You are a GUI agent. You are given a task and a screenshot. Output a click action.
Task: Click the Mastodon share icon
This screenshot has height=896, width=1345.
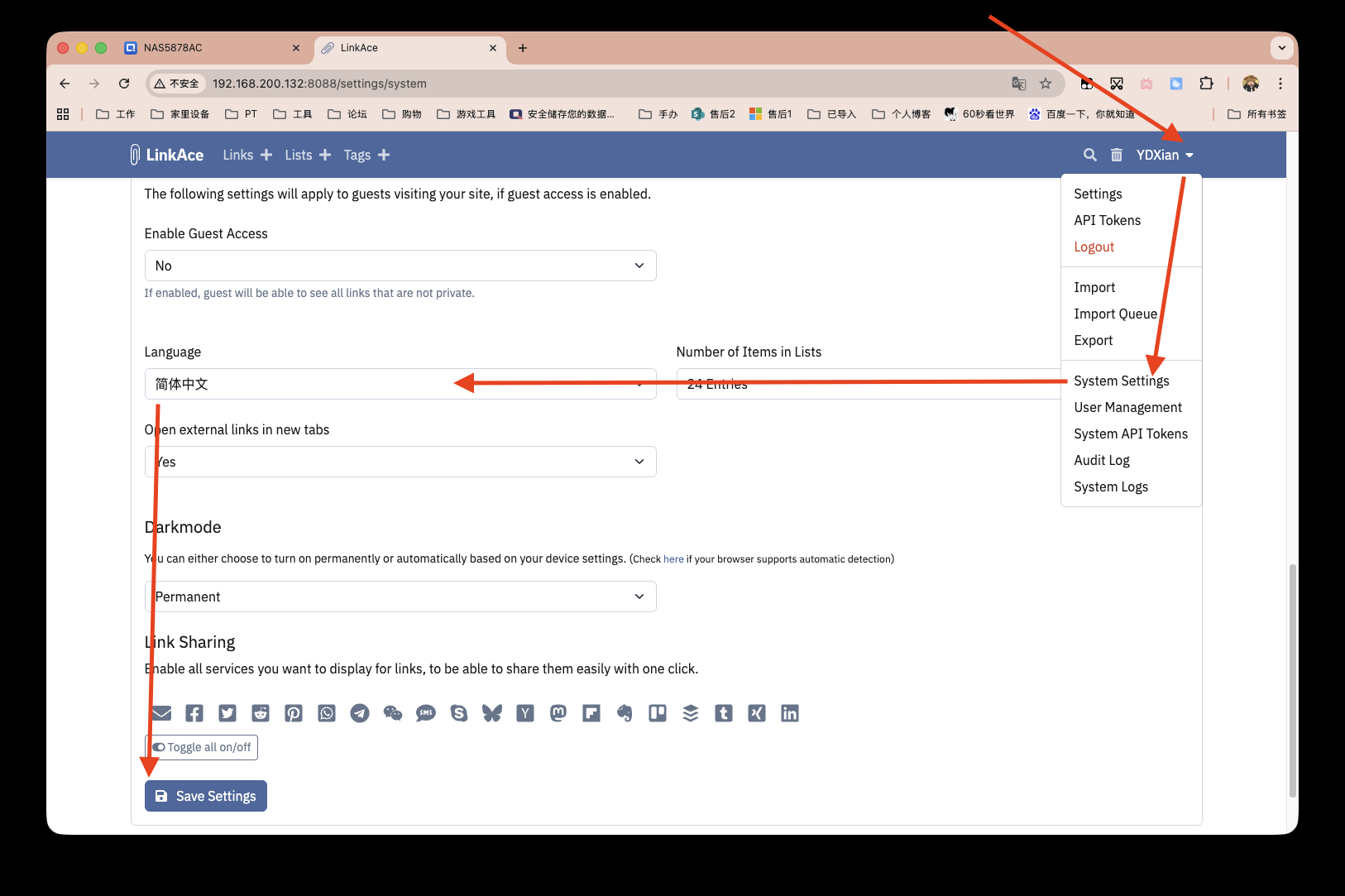558,713
